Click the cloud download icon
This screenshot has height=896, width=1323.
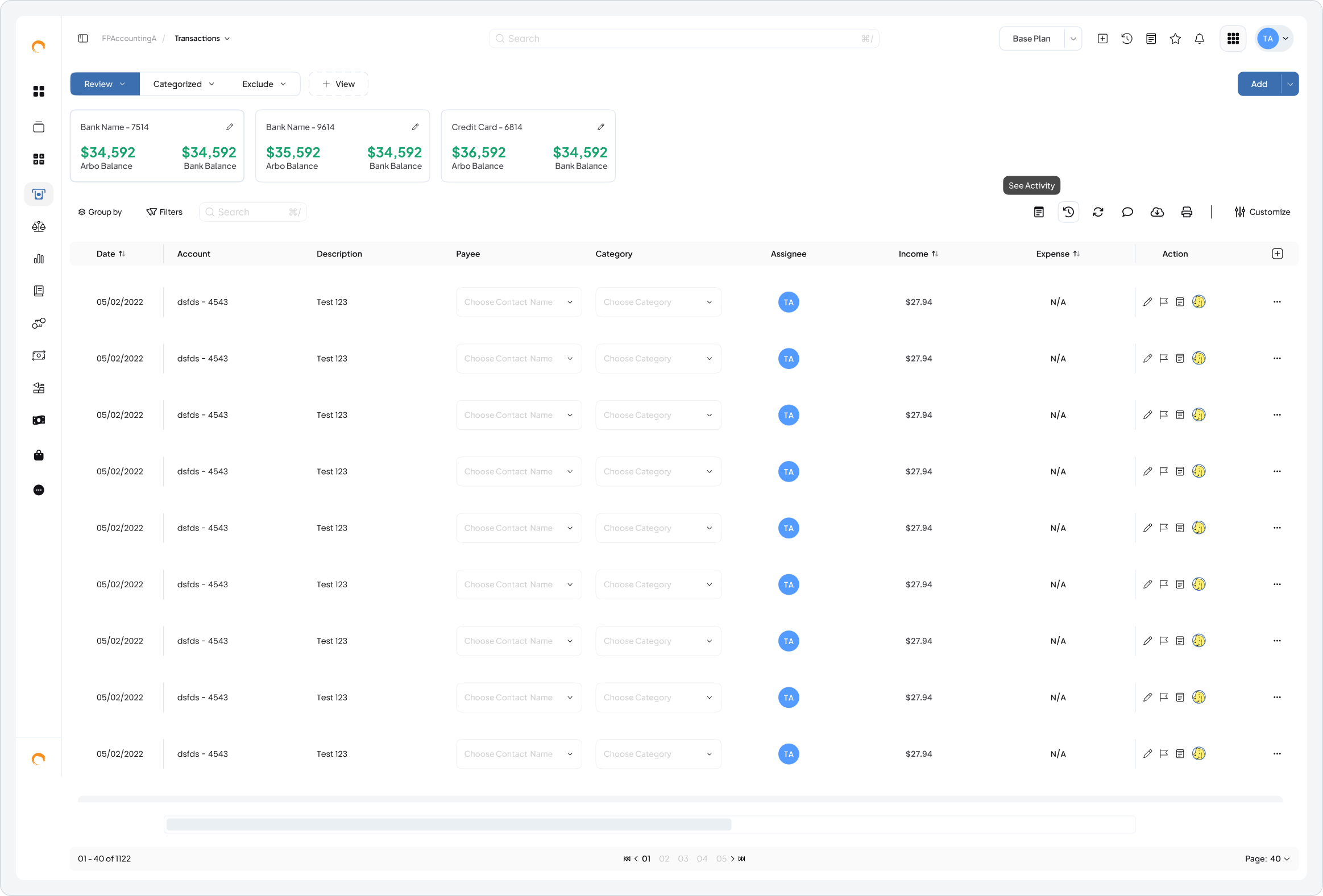(1158, 211)
